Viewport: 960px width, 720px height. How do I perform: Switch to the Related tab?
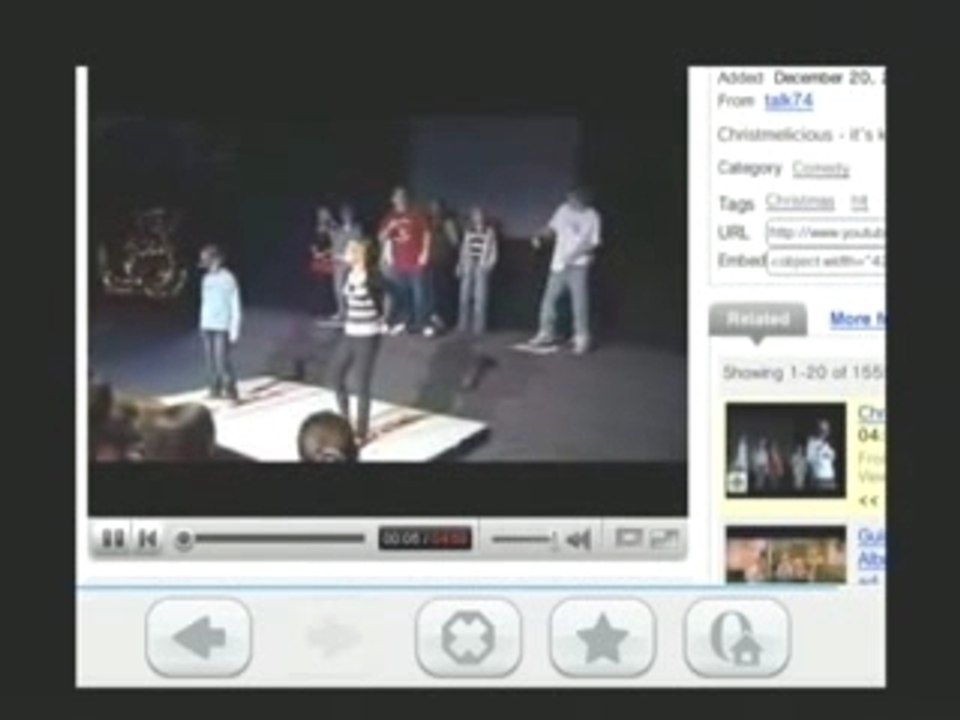pos(757,319)
